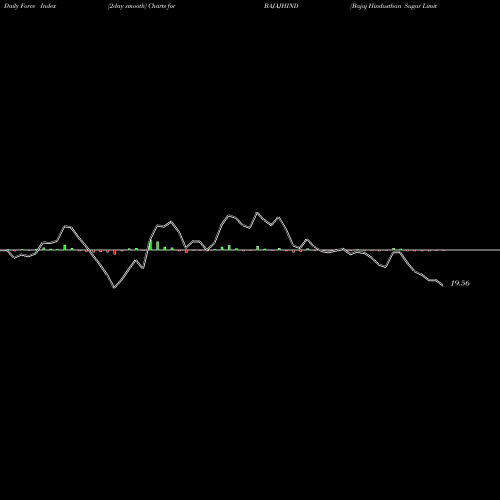Image resolution: width=500 pixels, height=500 pixels.
Task: Click the '(Bajaj Hindusthan Sugar Limit' company name
Action: [393, 6]
